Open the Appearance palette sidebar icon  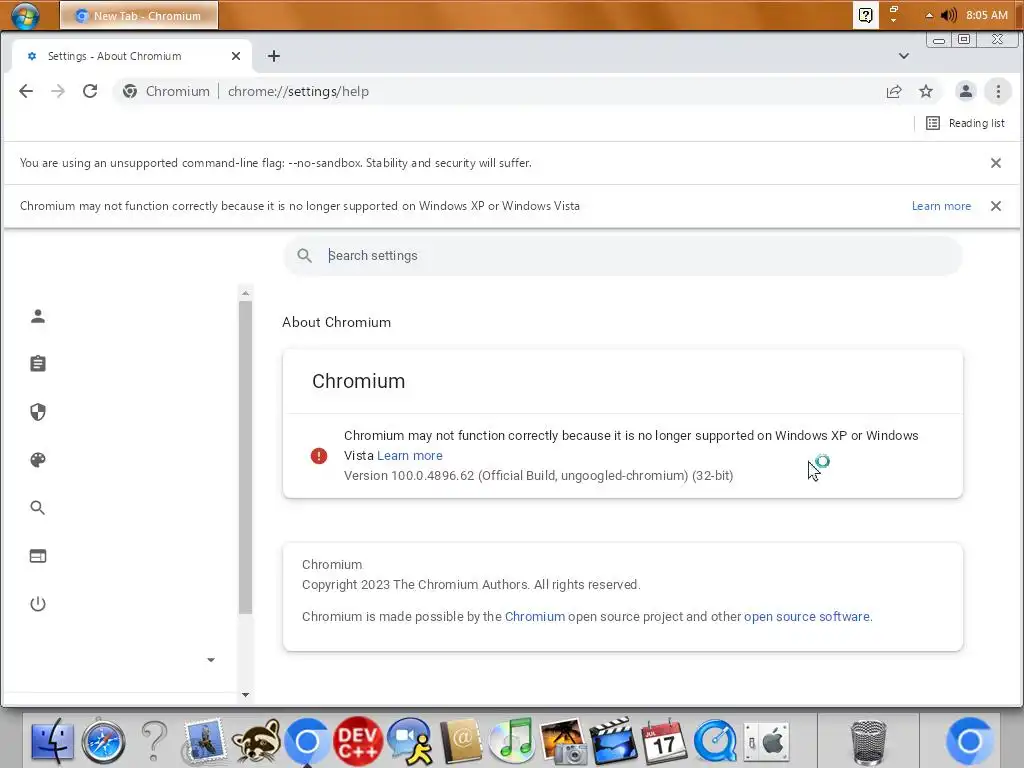tap(38, 460)
